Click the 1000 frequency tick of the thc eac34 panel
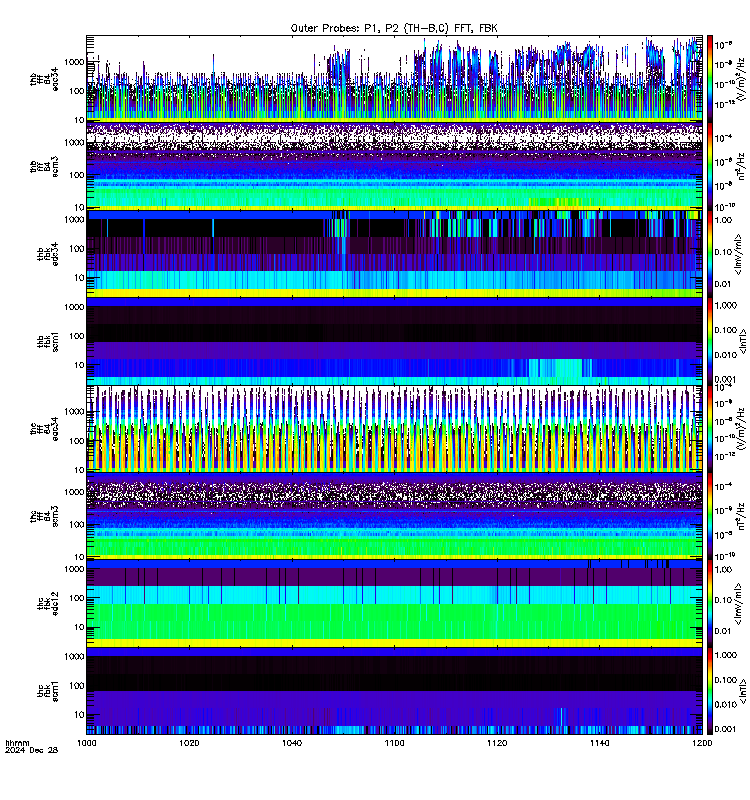750x800 pixels. point(74,412)
